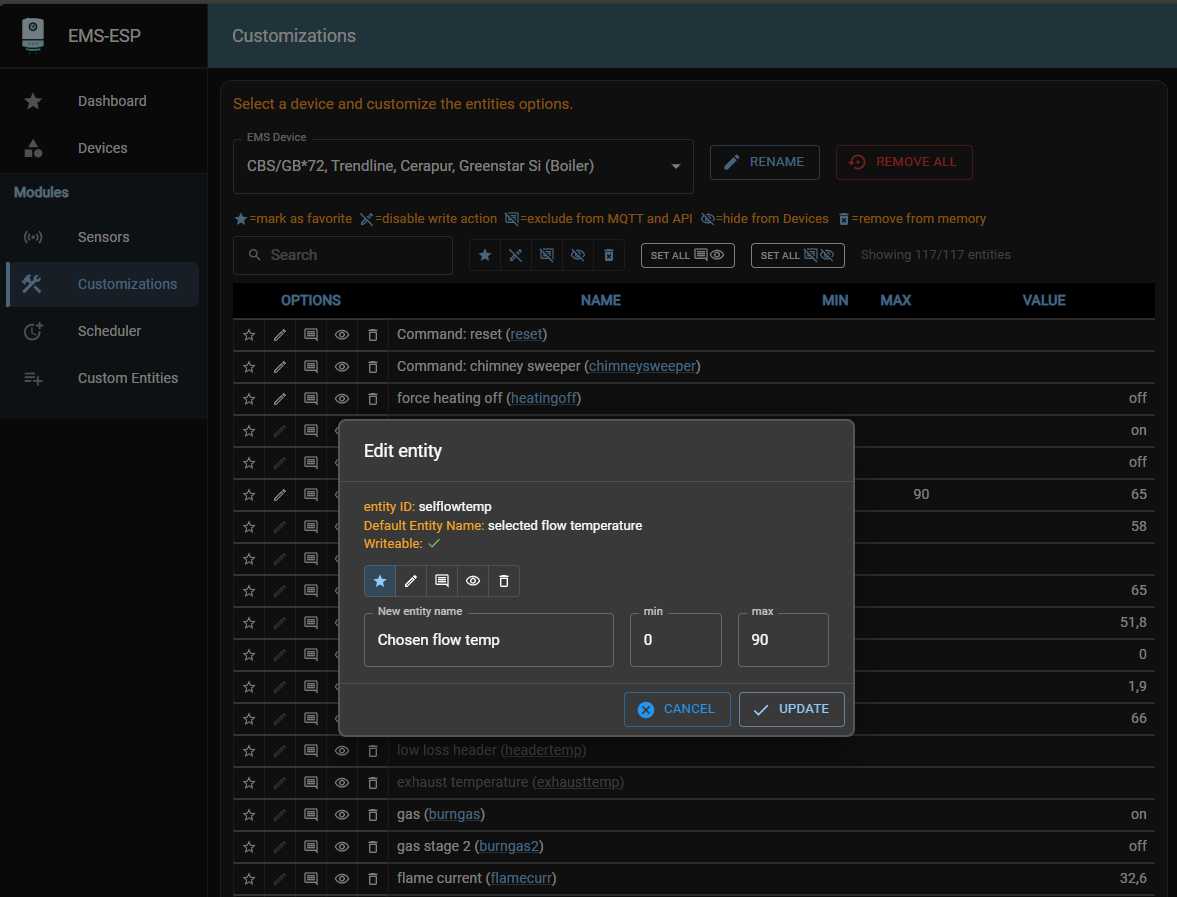Click the favorite star filter beside Search
Viewport: 1177px width, 897px height.
pos(485,255)
